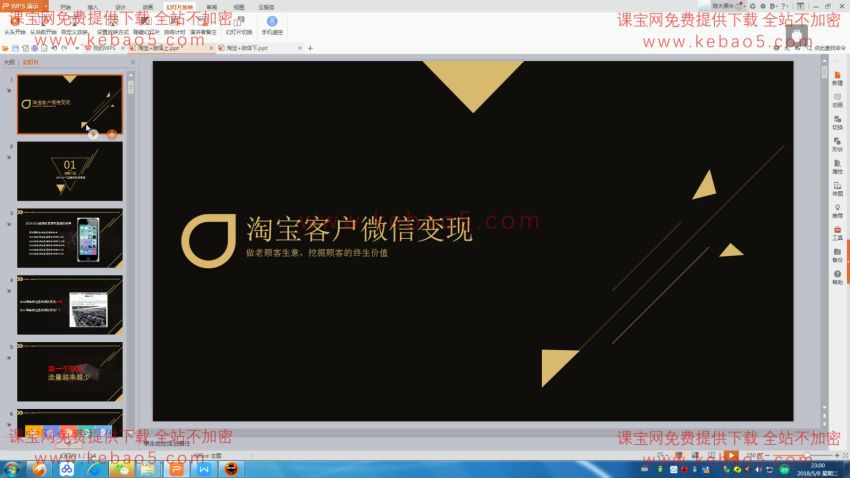Switch to the 插入 ribbon tab
The width and height of the screenshot is (850, 478).
pos(93,7)
